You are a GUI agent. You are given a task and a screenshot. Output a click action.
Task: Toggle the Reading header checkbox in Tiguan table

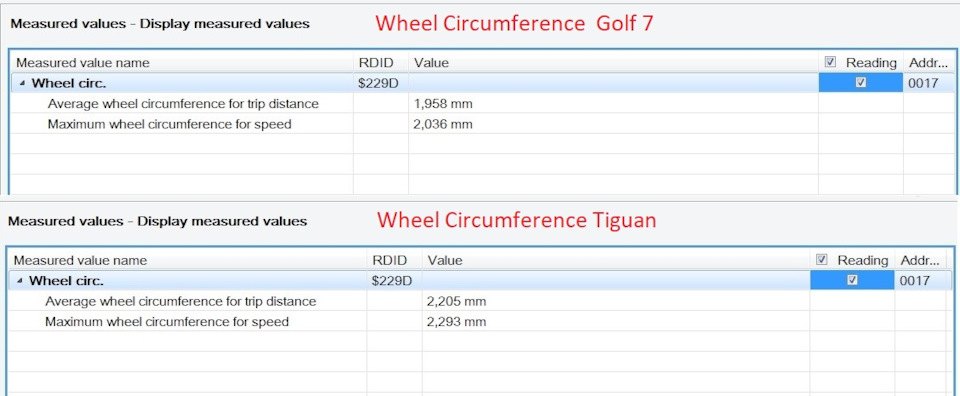click(x=822, y=260)
